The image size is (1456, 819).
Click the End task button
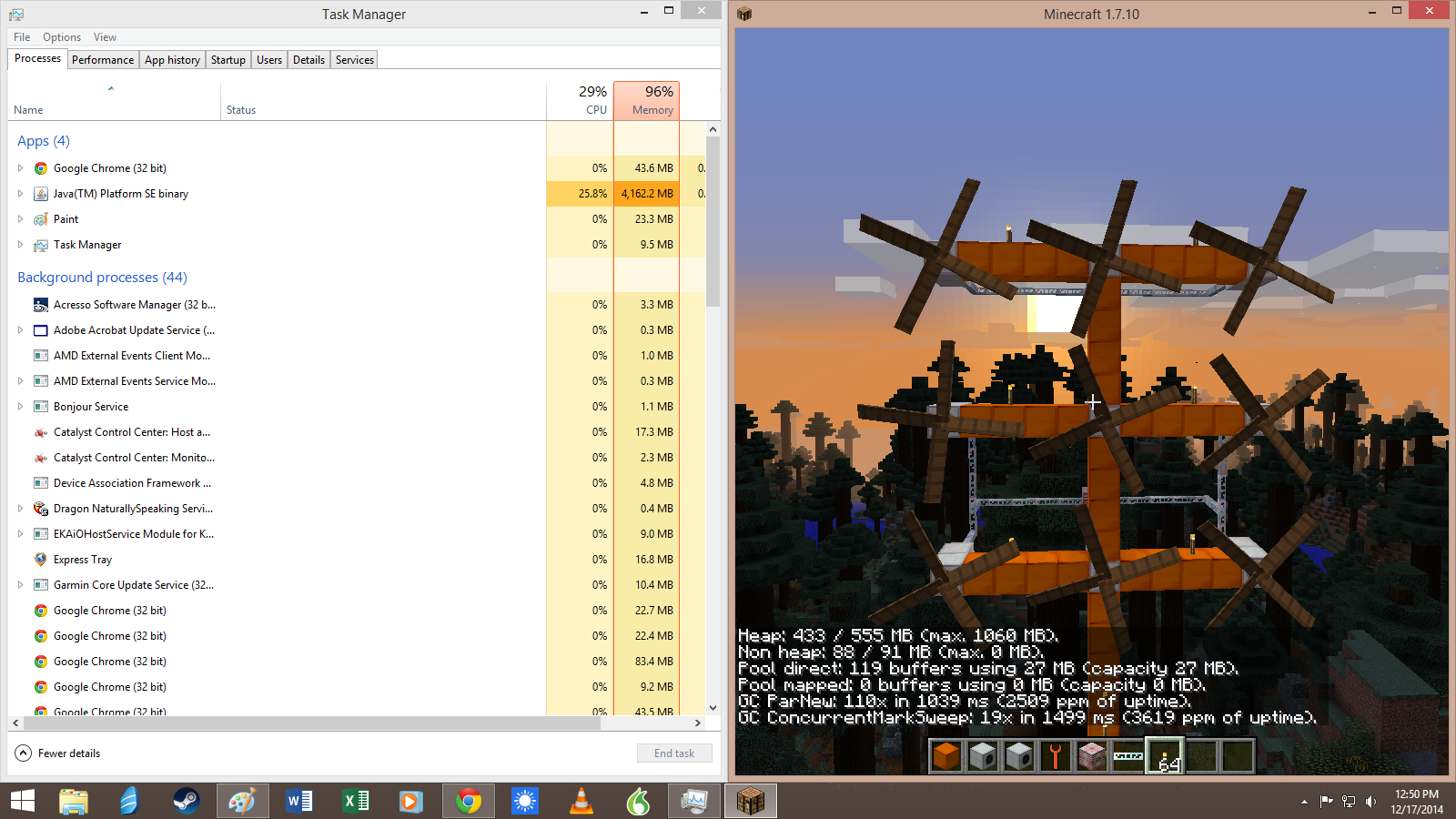[x=674, y=753]
